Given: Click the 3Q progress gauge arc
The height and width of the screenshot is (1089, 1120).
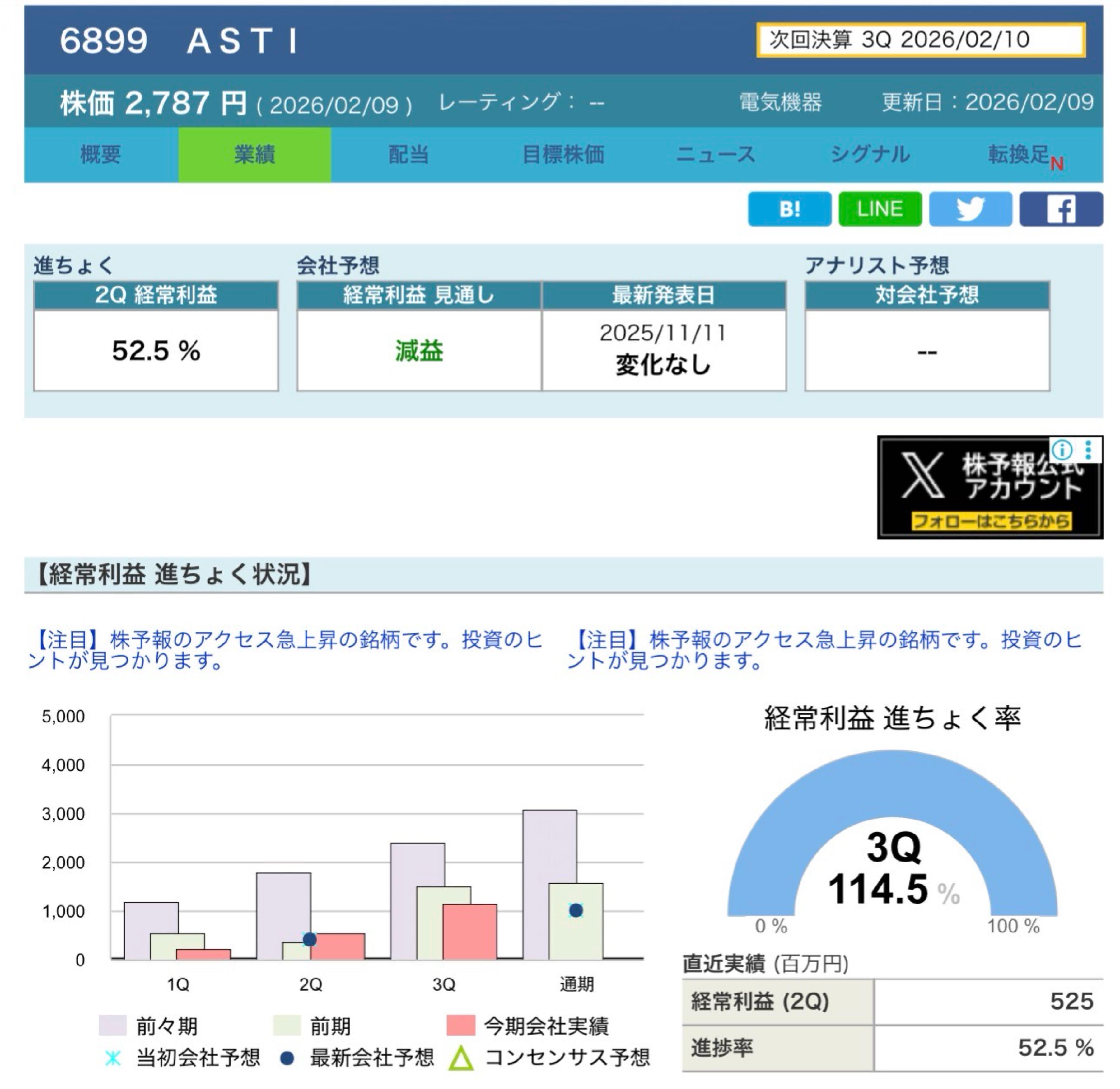Looking at the screenshot, I should 892,785.
